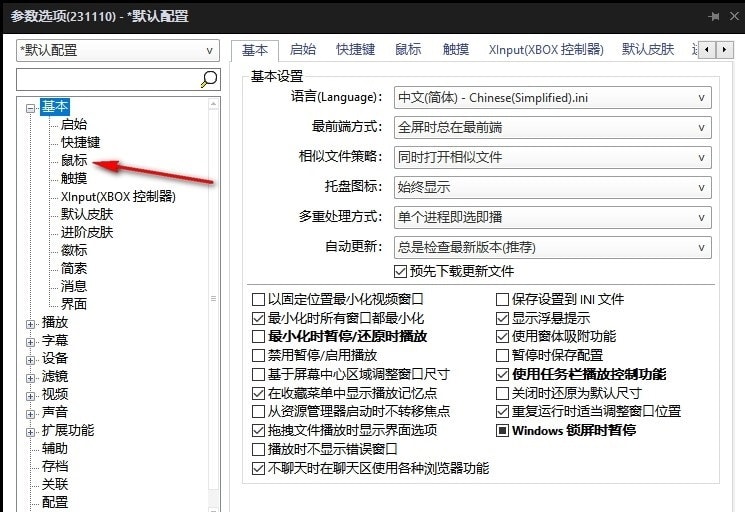
Task: Select XInput(XBOX 控制器) tree item
Action: point(118,197)
